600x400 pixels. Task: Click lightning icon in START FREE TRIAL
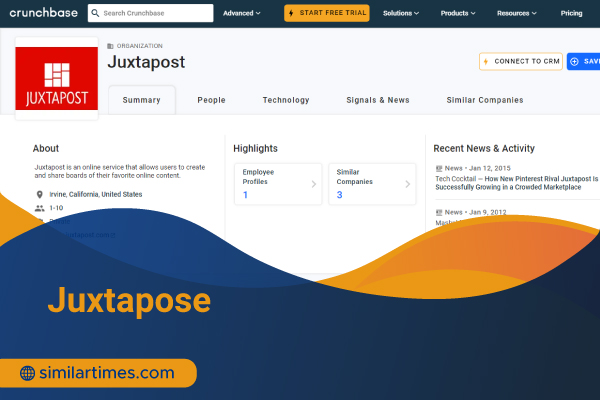pos(291,13)
